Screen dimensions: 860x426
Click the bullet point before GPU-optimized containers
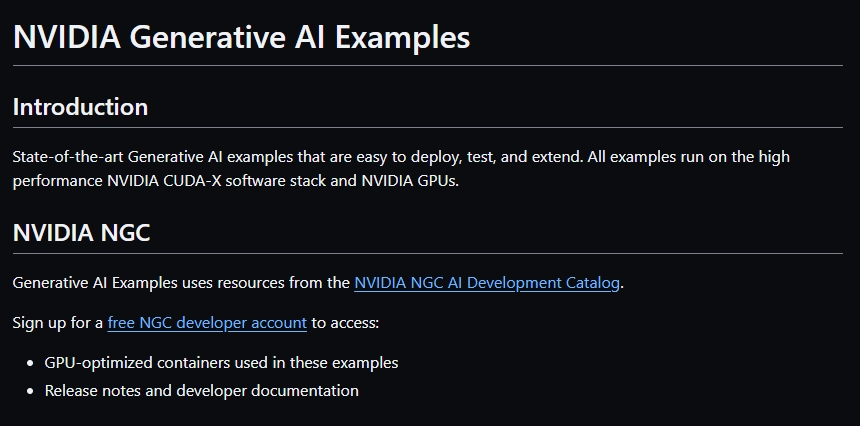[x=32, y=363]
